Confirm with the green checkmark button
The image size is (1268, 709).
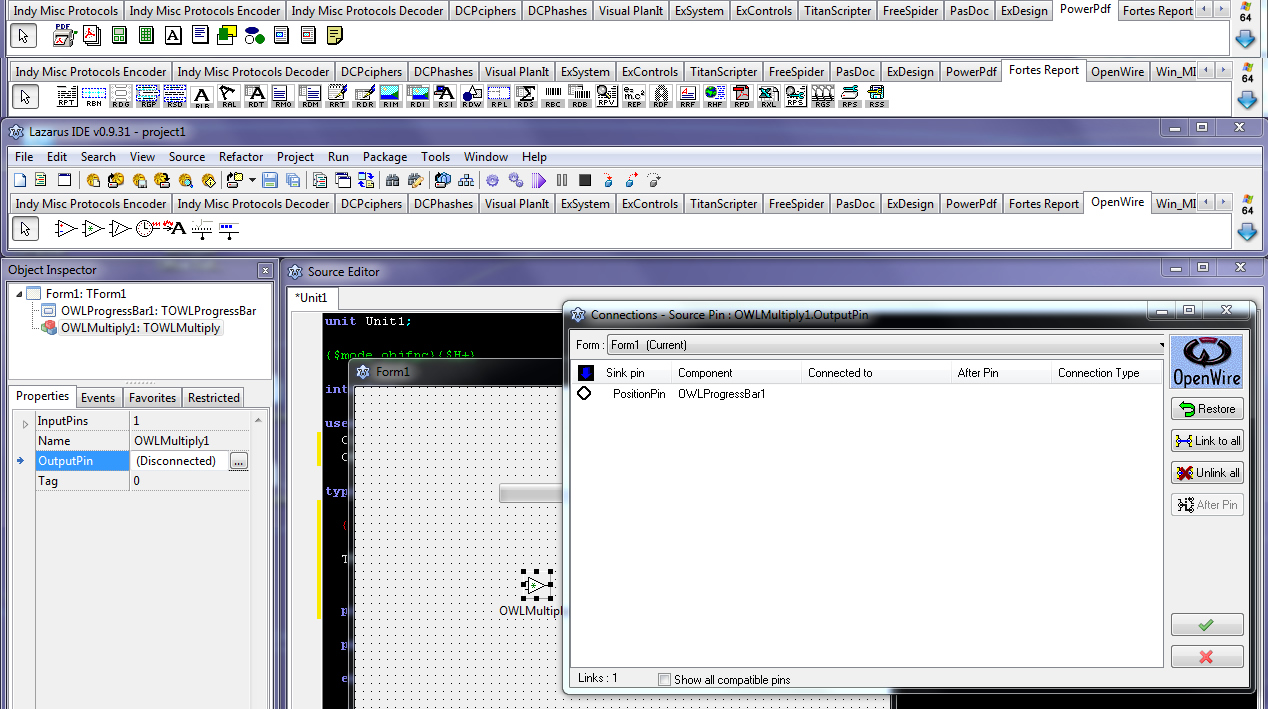(x=1207, y=625)
